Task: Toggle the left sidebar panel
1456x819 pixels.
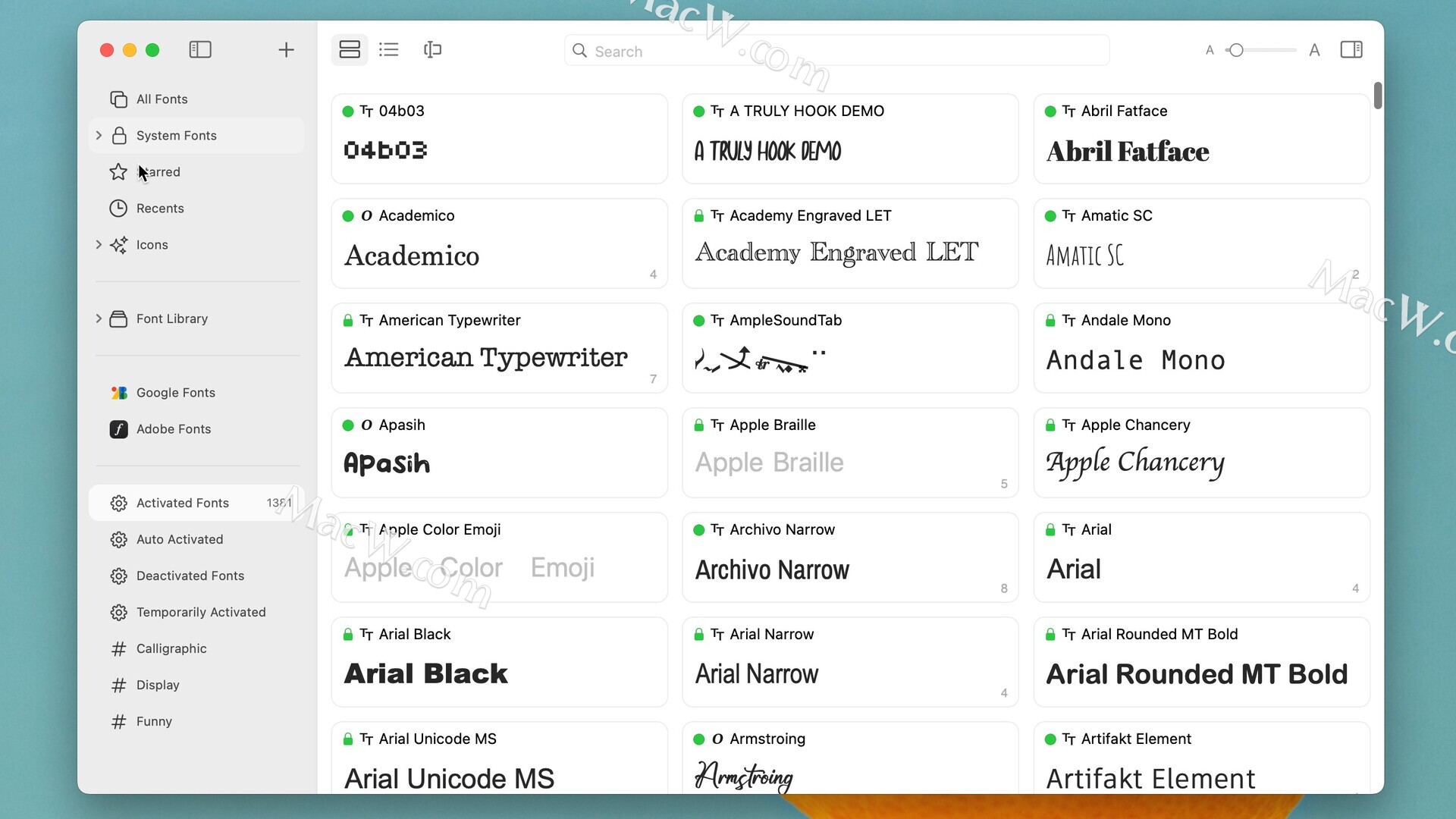Action: coord(200,50)
